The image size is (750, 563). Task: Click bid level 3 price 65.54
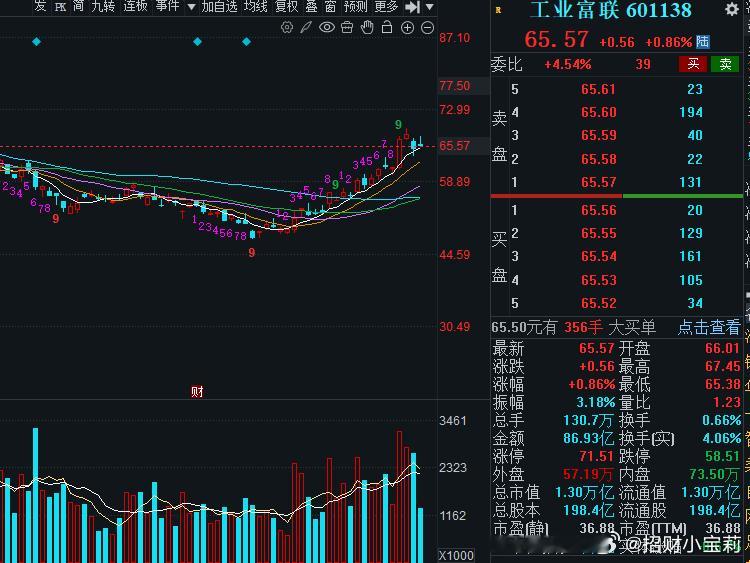coord(598,256)
